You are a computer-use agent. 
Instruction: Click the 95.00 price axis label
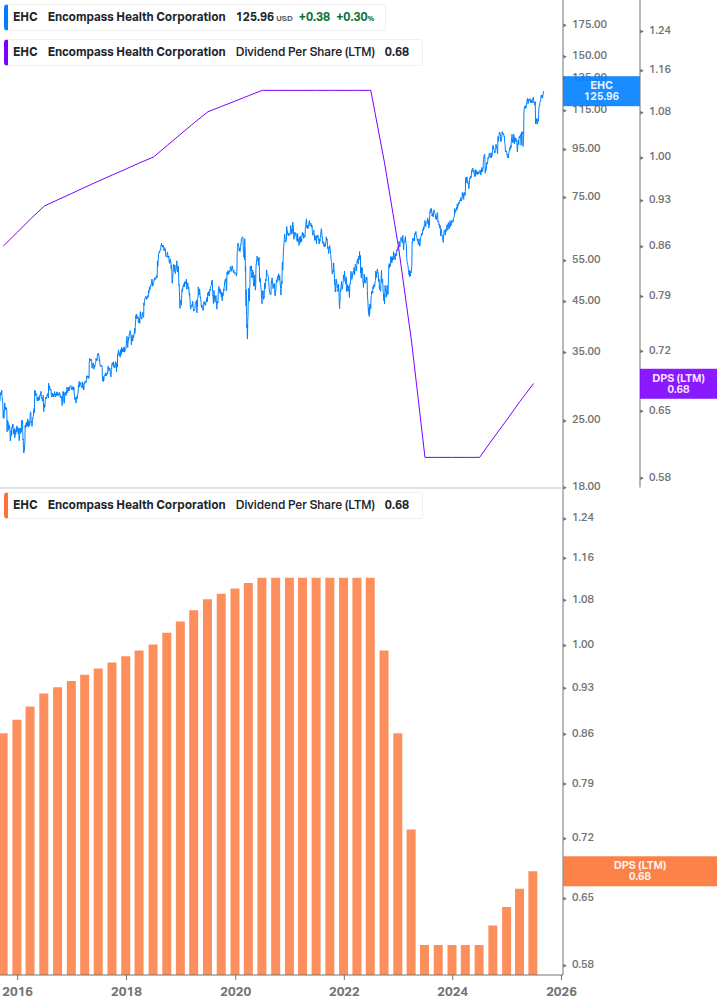pyautogui.click(x=586, y=148)
